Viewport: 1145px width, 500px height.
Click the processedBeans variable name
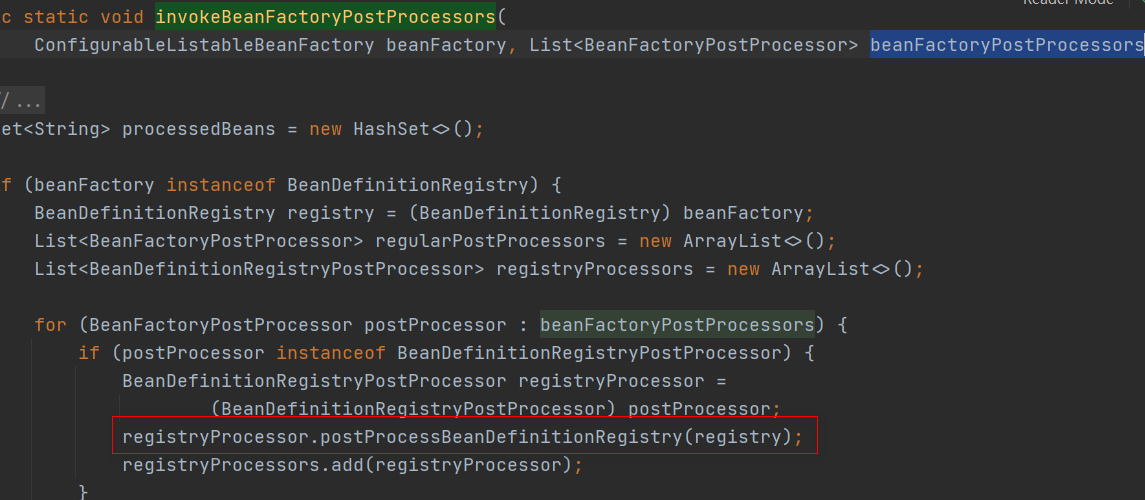[x=199, y=130]
